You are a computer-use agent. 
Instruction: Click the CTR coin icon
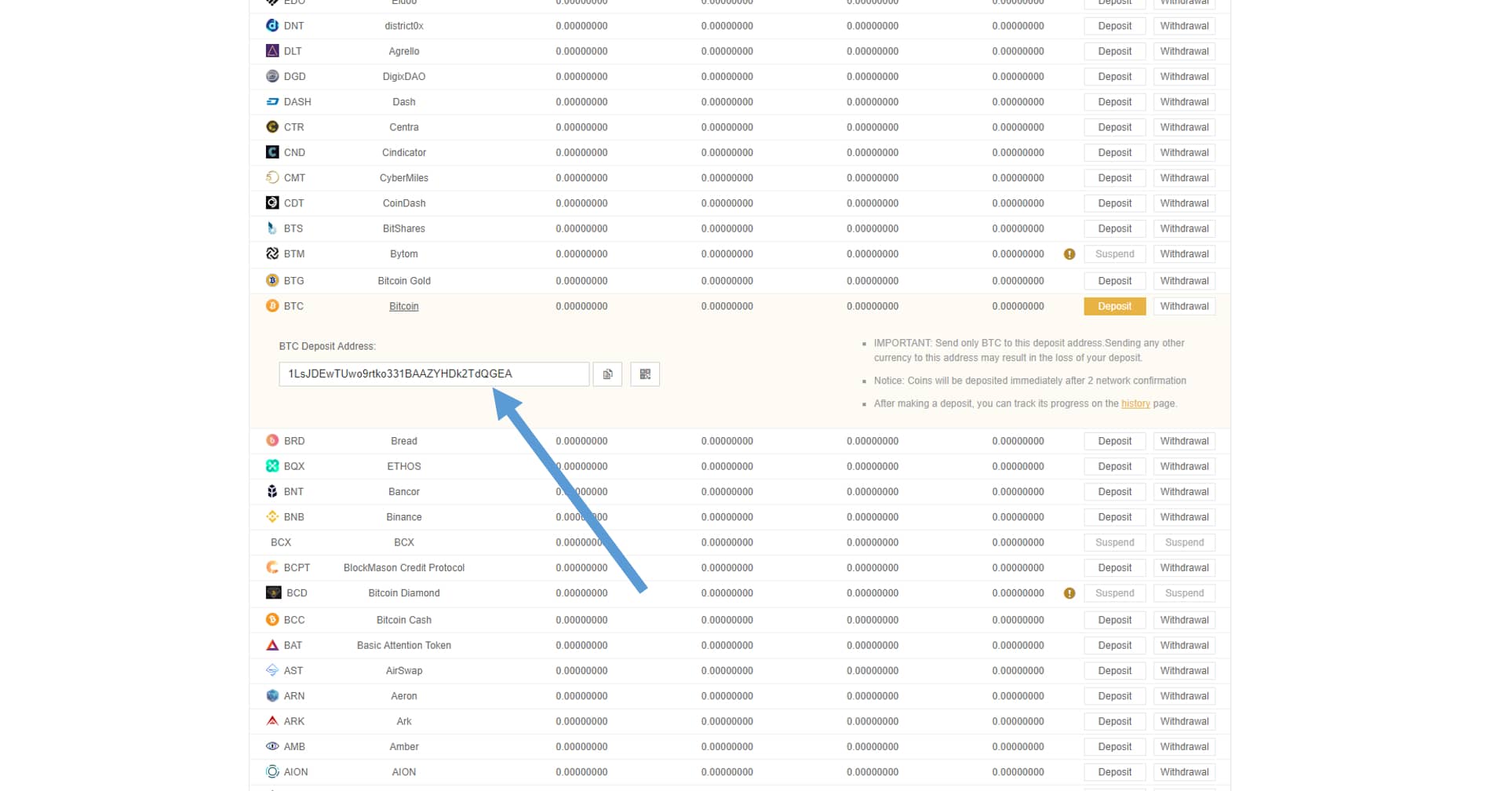pos(272,127)
